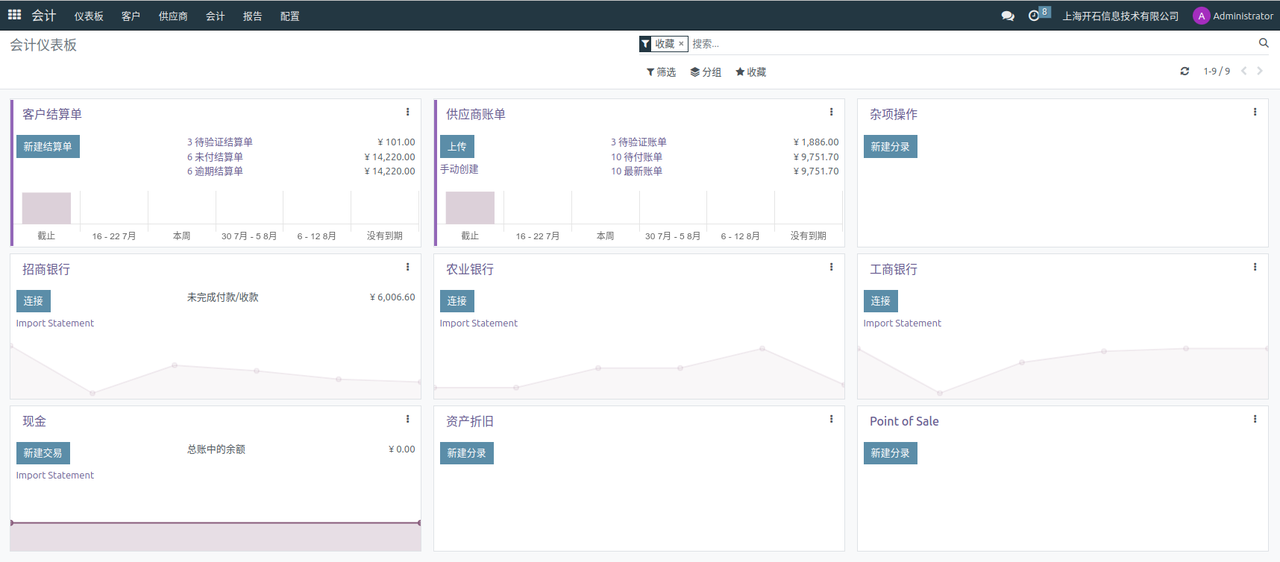The width and height of the screenshot is (1280, 562).
Task: Open 招商银行 card kebab menu
Action: pos(407,267)
